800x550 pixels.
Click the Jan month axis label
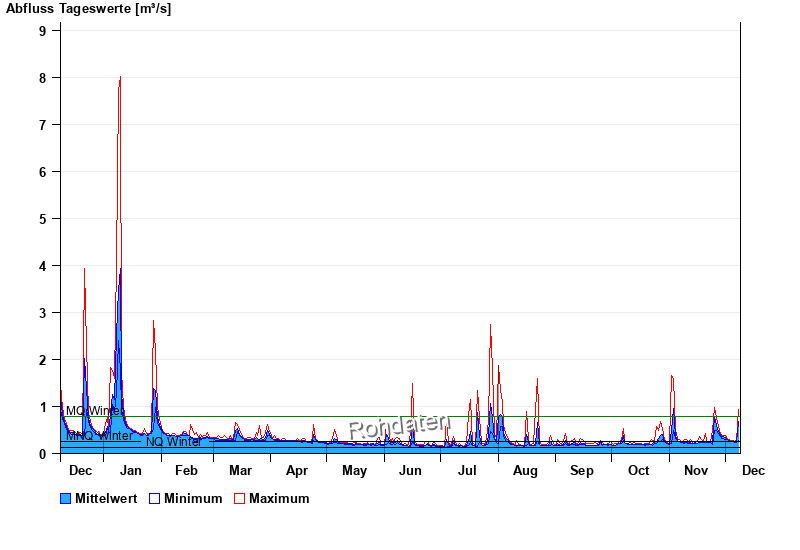[130, 470]
